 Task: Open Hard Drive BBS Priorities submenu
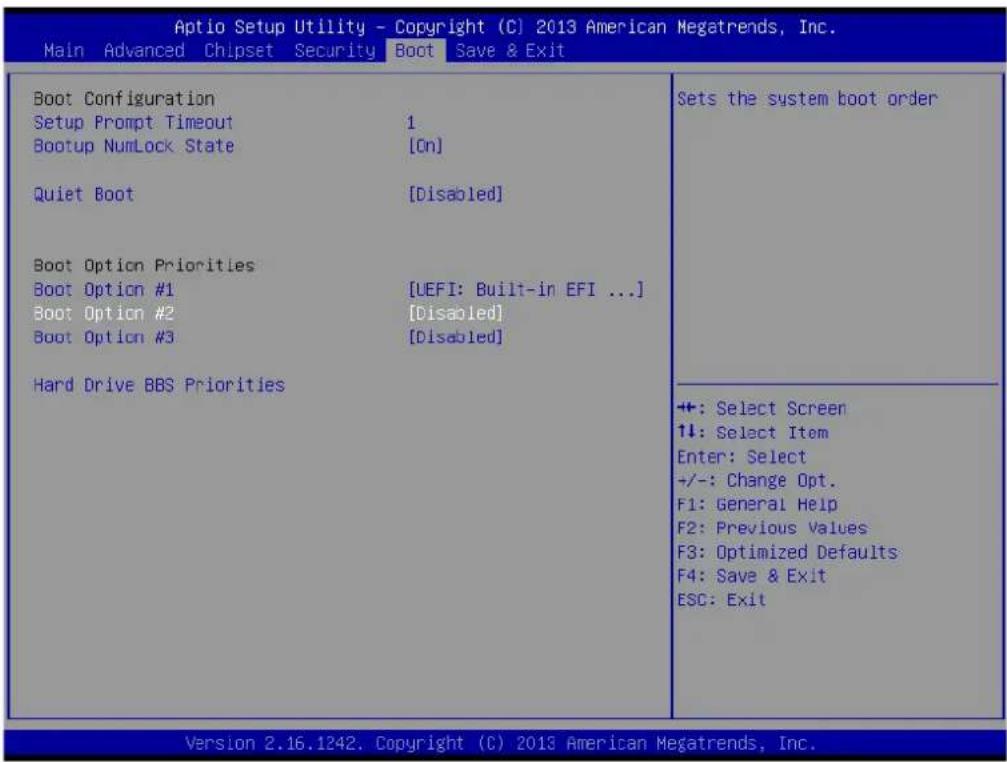pyautogui.click(x=159, y=385)
